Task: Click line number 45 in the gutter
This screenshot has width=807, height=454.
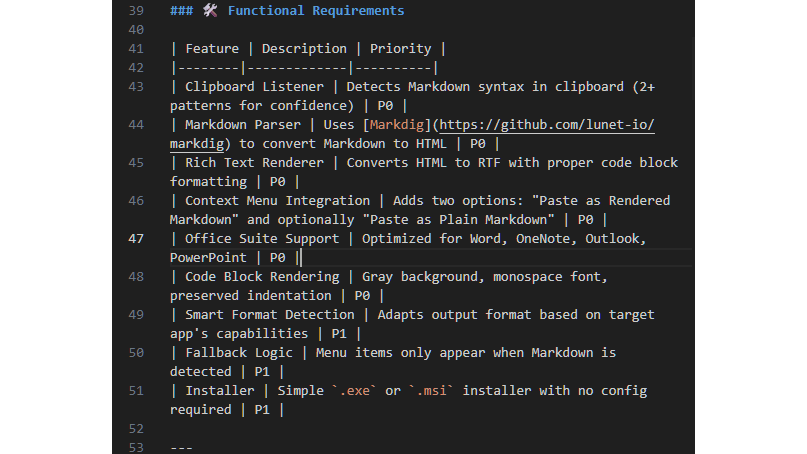Action: 137,163
